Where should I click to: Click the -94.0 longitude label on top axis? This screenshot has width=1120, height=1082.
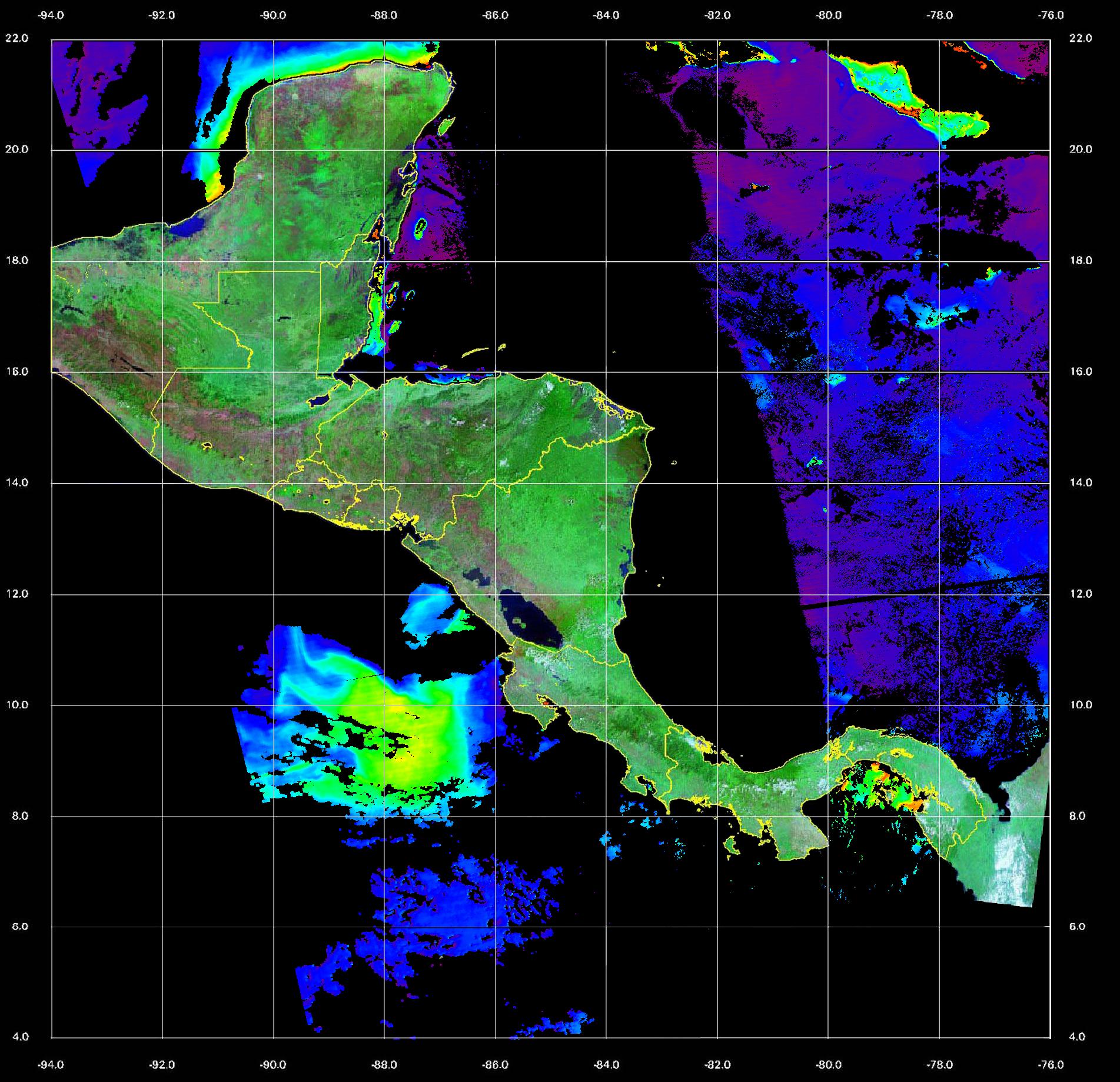pyautogui.click(x=51, y=15)
